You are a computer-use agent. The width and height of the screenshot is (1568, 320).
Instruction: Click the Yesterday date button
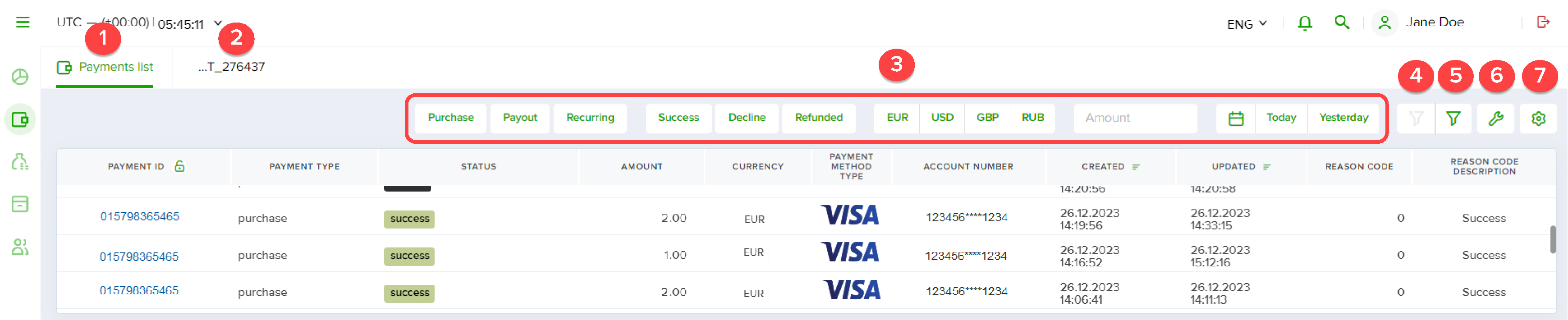(1343, 118)
